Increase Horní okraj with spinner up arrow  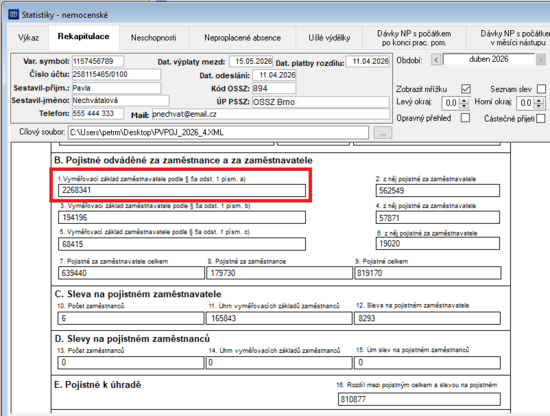(x=539, y=100)
